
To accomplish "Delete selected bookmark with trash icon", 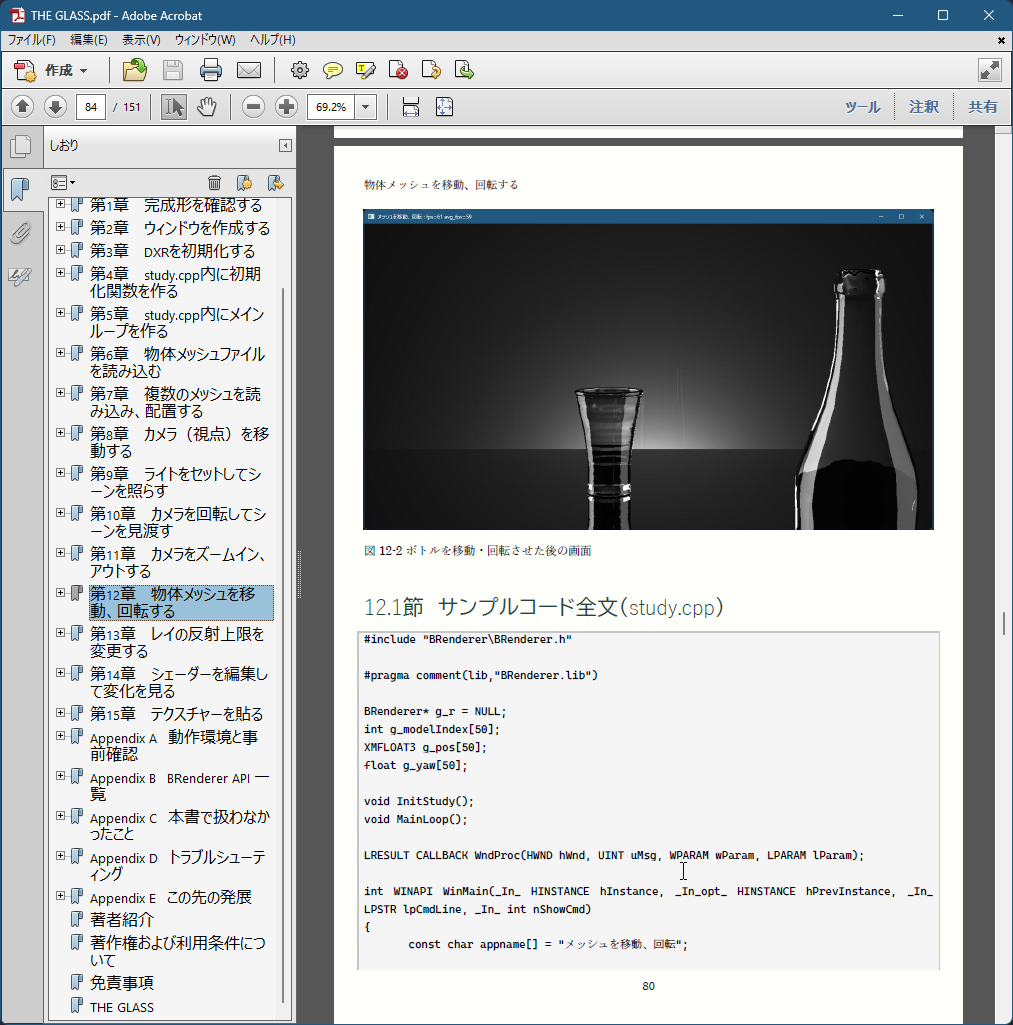I will tap(214, 182).
